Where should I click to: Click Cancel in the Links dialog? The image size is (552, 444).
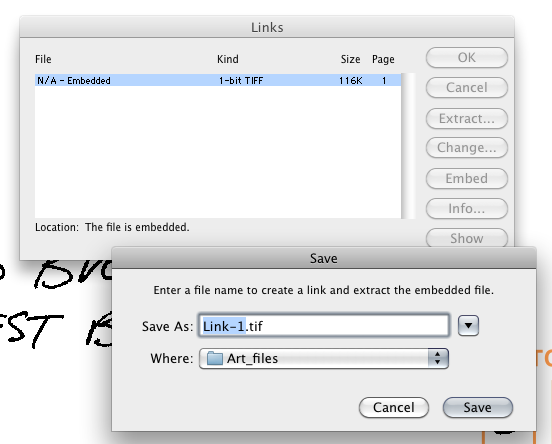[x=467, y=88]
